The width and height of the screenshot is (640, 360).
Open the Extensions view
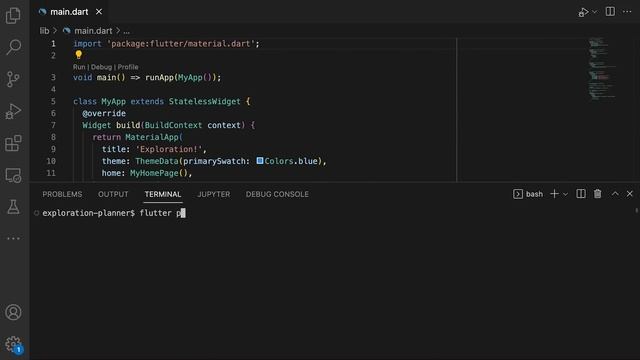click(13, 143)
